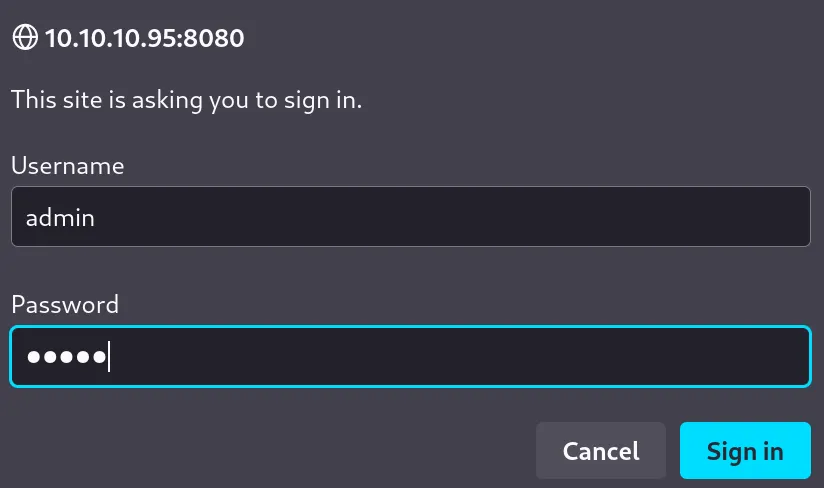Focus the Username input field
The height and width of the screenshot is (488, 824).
point(410,216)
